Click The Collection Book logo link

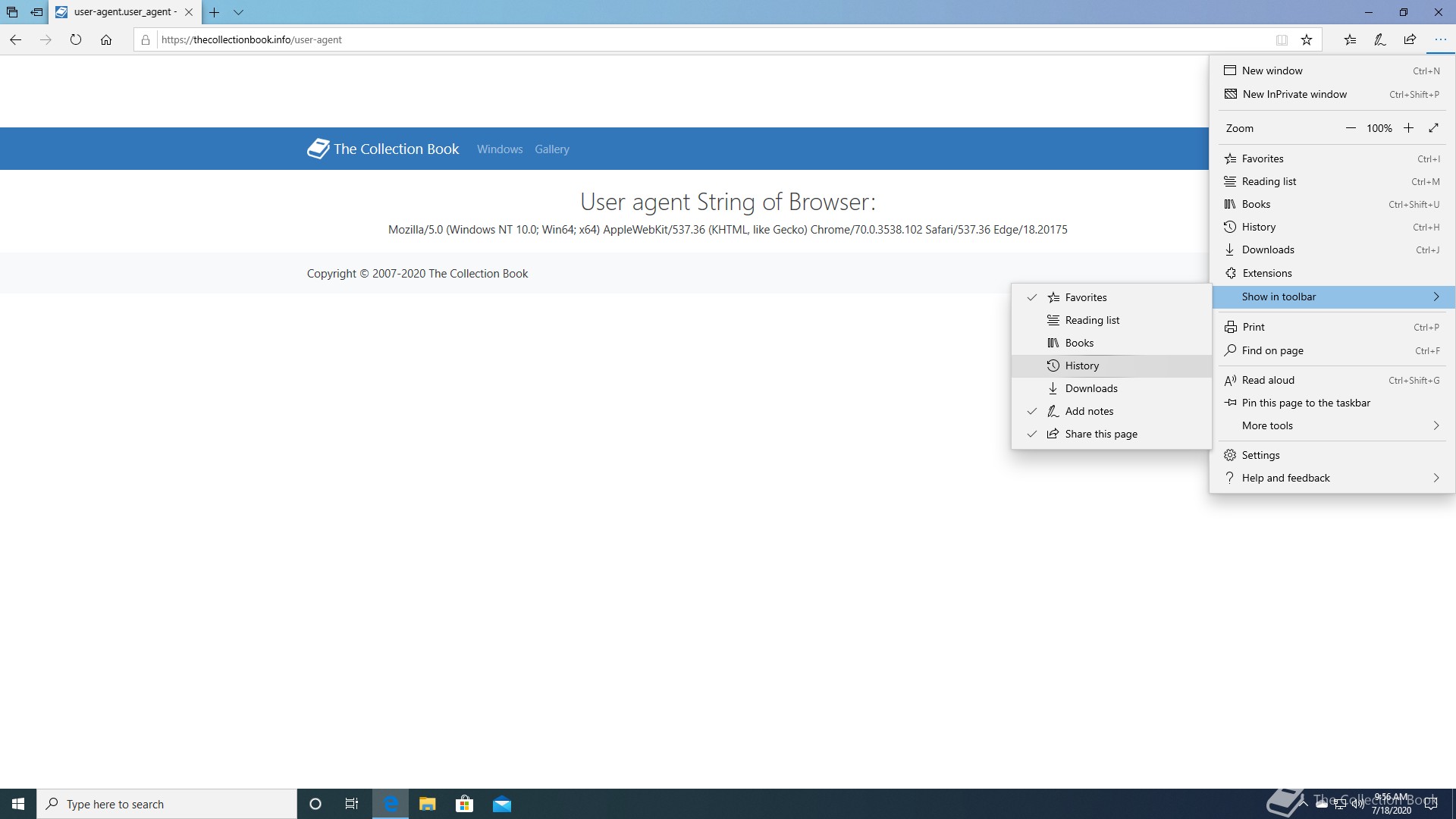[x=383, y=149]
